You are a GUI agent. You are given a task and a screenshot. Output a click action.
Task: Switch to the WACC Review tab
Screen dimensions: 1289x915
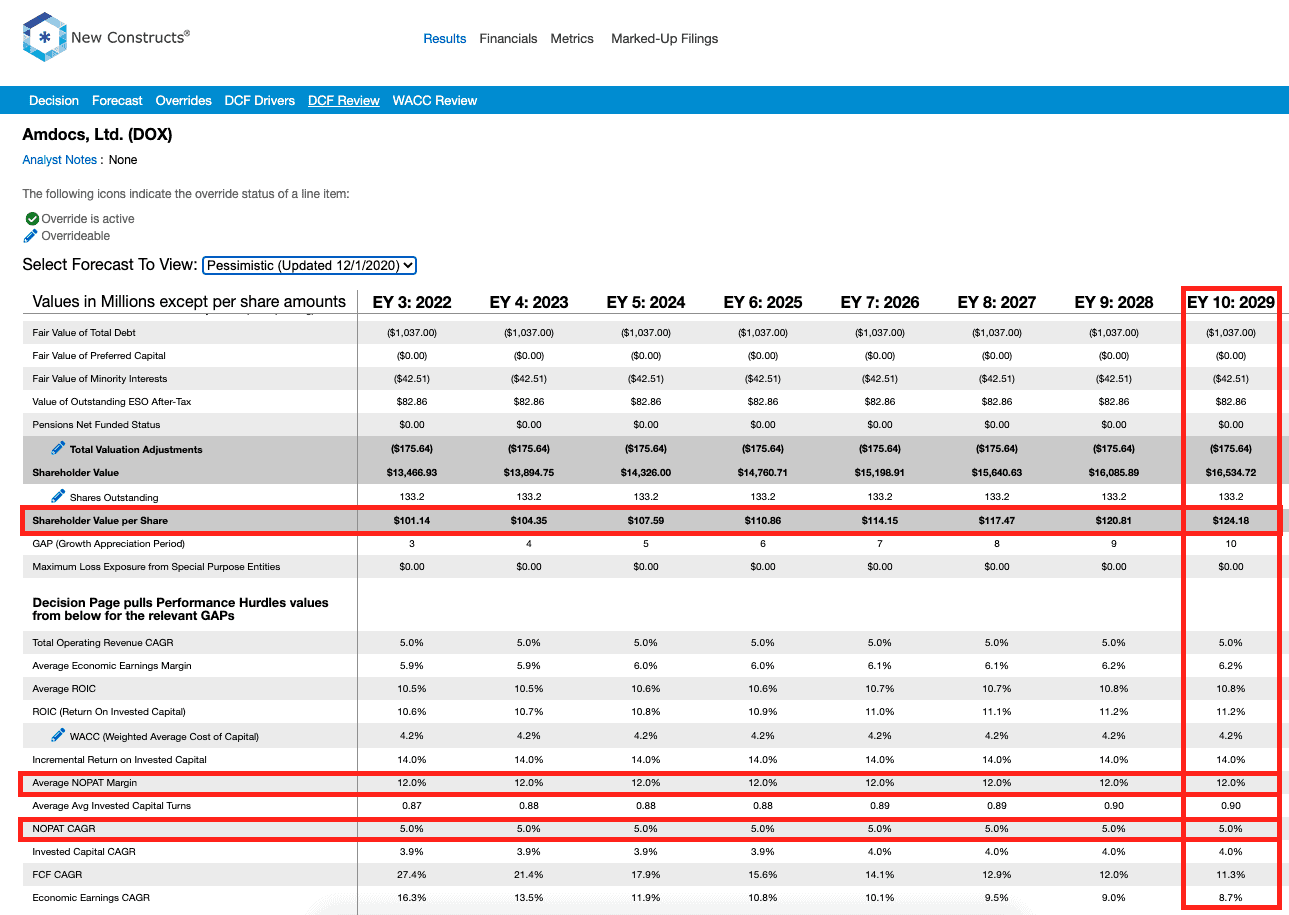pos(435,101)
